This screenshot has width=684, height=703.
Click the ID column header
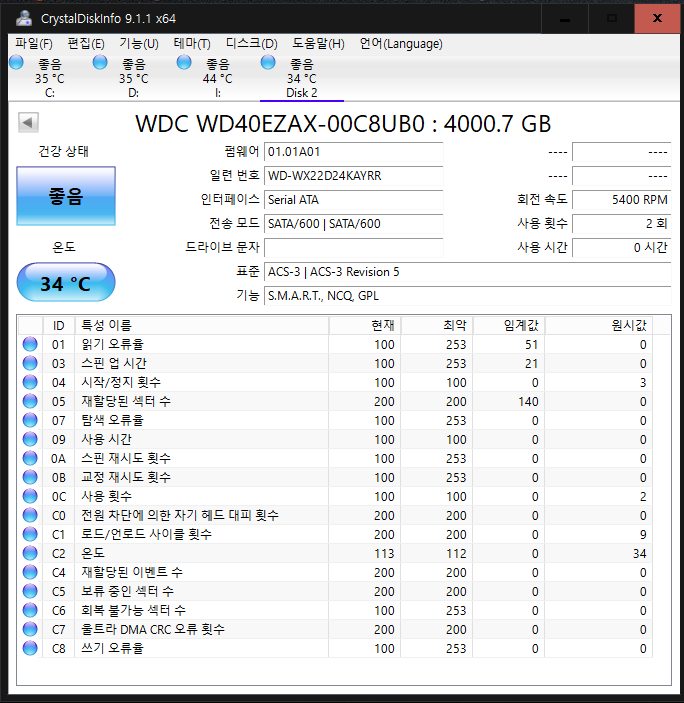click(x=59, y=325)
